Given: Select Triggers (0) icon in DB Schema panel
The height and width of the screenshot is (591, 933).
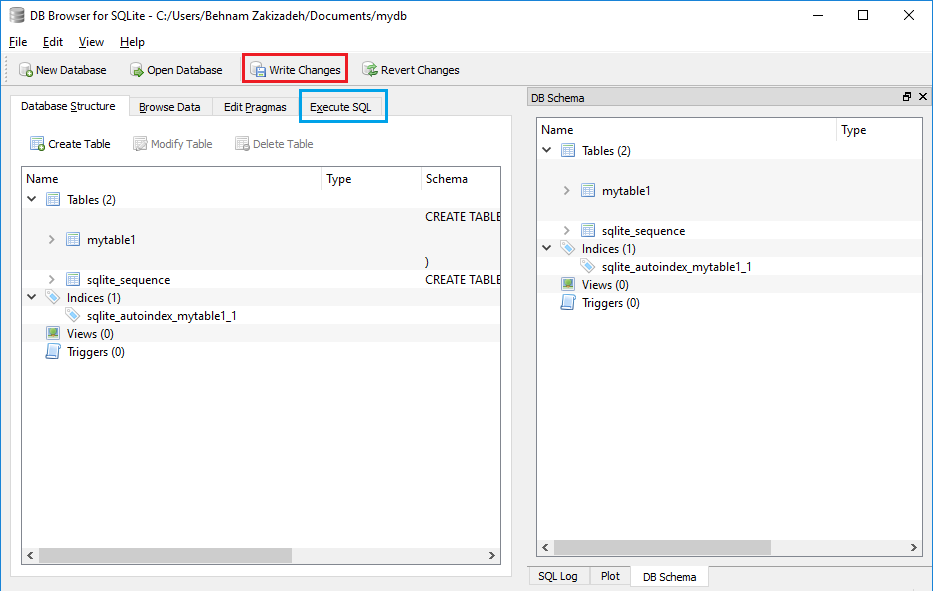Looking at the screenshot, I should (568, 302).
